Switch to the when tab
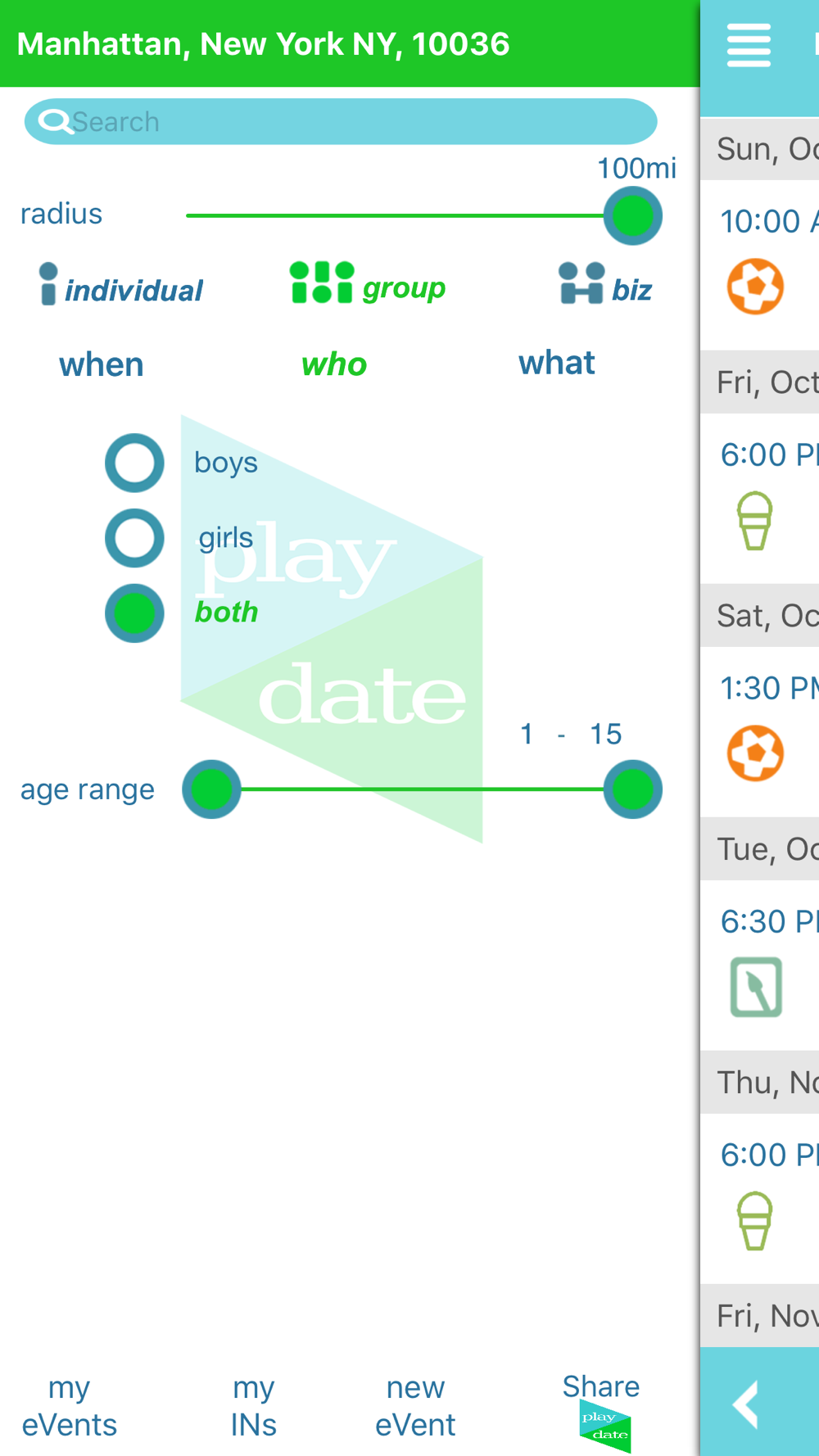819x1456 pixels. pyautogui.click(x=102, y=364)
